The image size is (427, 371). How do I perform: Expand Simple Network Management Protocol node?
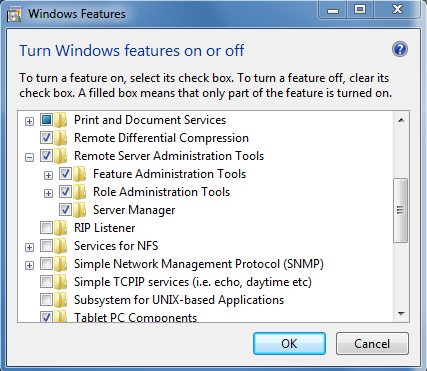click(x=29, y=265)
